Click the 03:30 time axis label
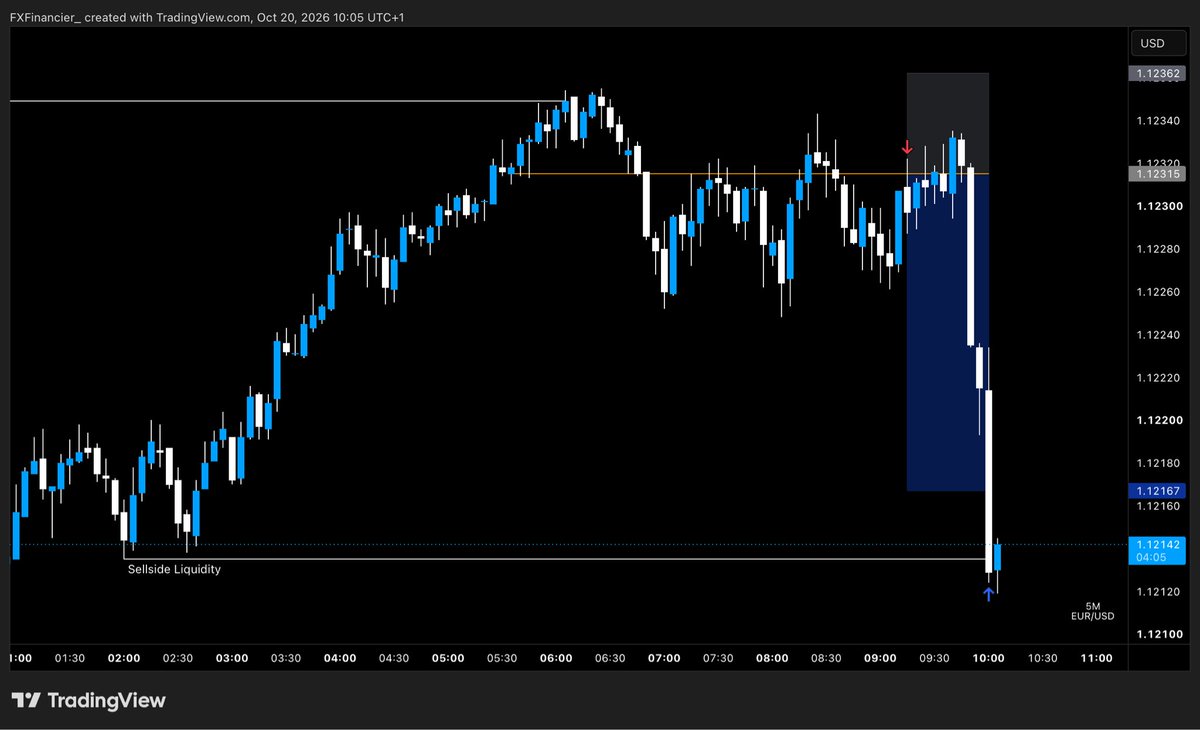Viewport: 1200px width, 730px height. point(286,658)
